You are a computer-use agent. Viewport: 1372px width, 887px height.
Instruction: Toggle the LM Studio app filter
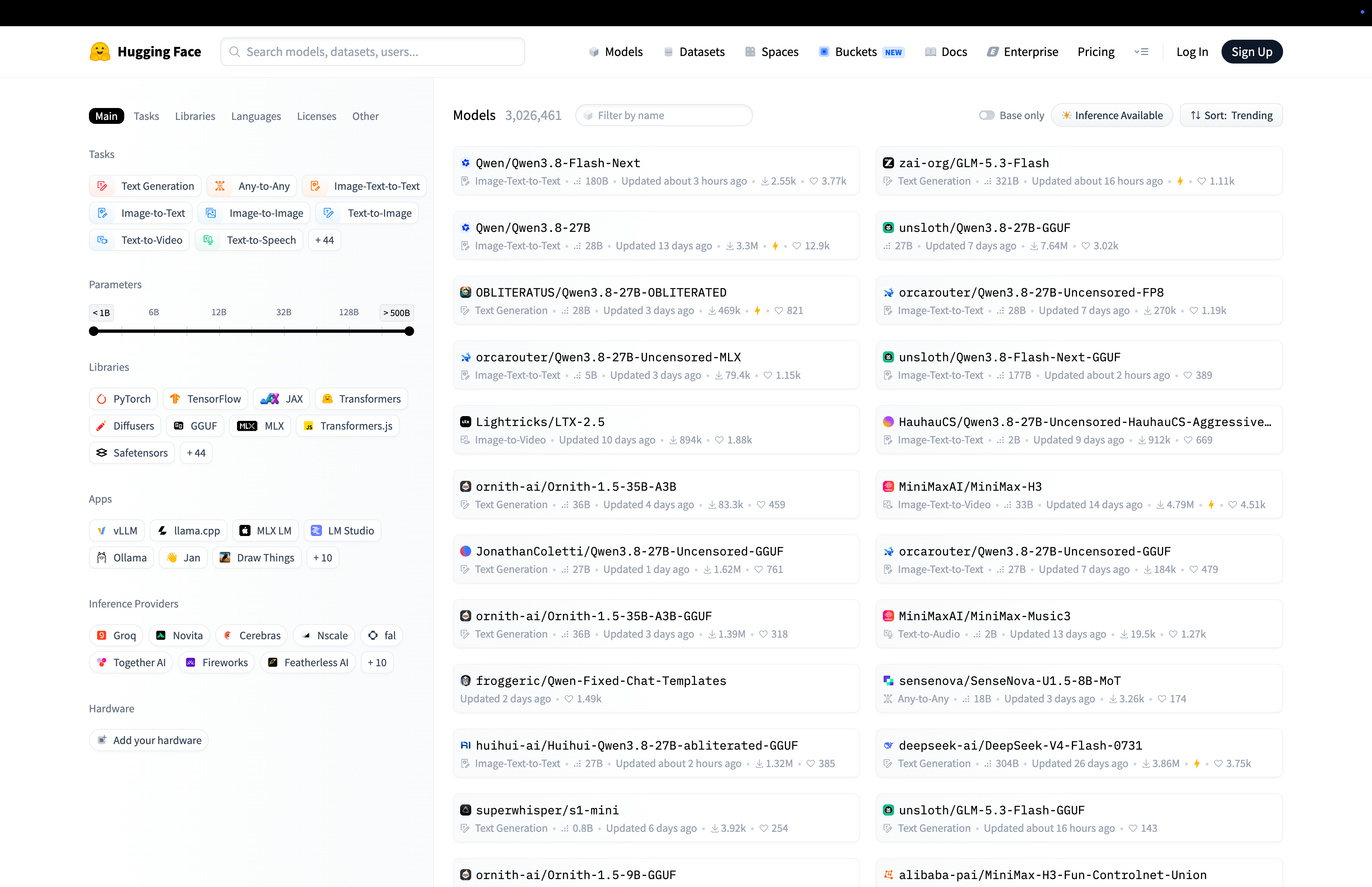coord(343,530)
